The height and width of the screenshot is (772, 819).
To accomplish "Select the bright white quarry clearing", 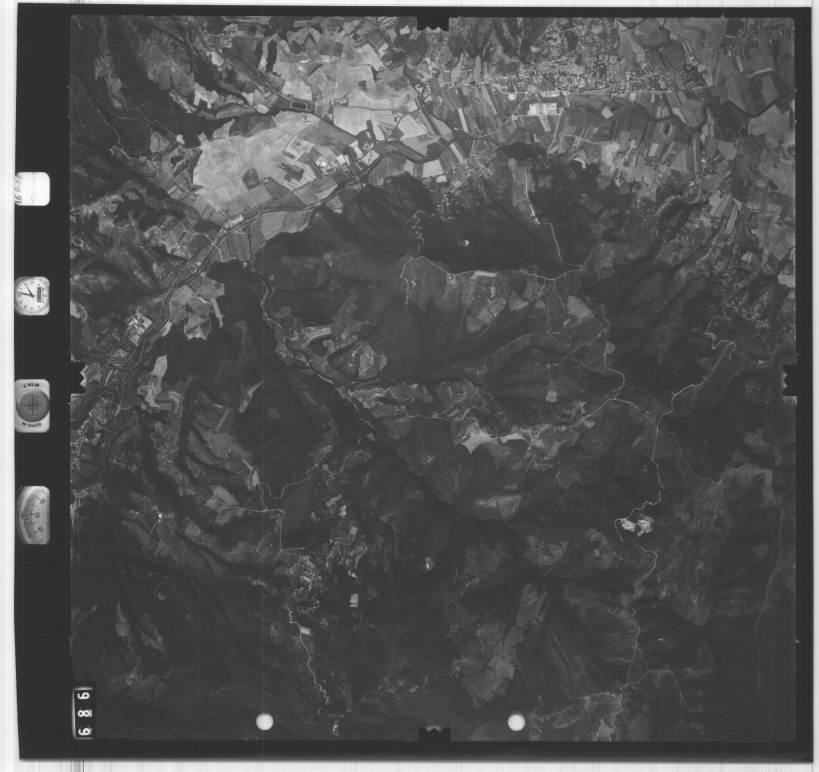I will 633,524.
